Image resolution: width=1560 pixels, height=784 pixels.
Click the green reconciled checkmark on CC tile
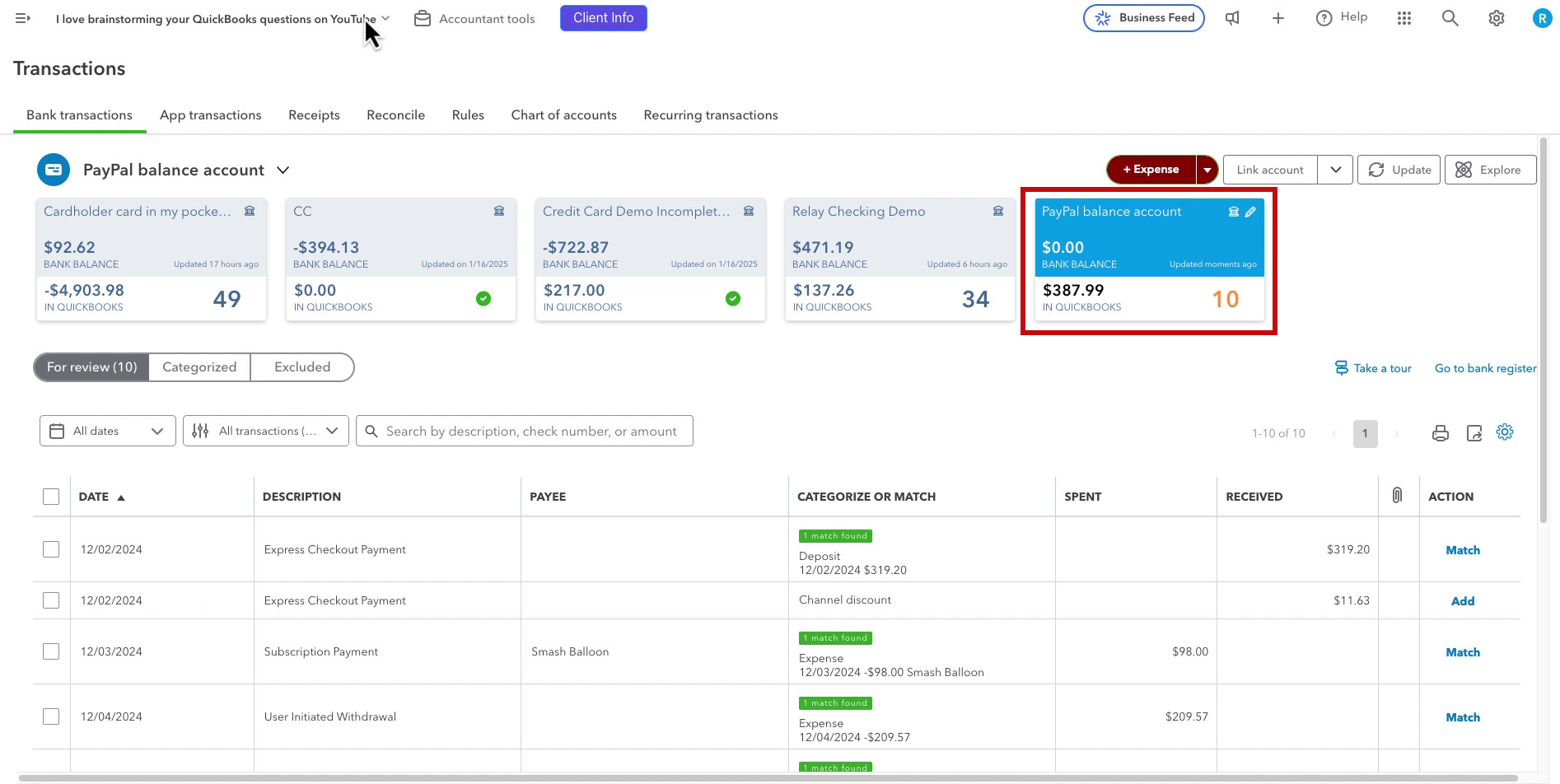point(483,298)
